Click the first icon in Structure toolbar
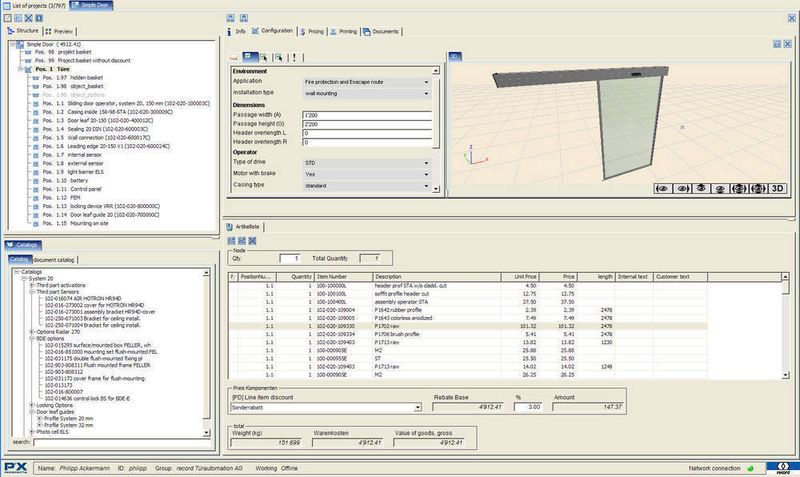The width and height of the screenshot is (800, 477). point(8,18)
